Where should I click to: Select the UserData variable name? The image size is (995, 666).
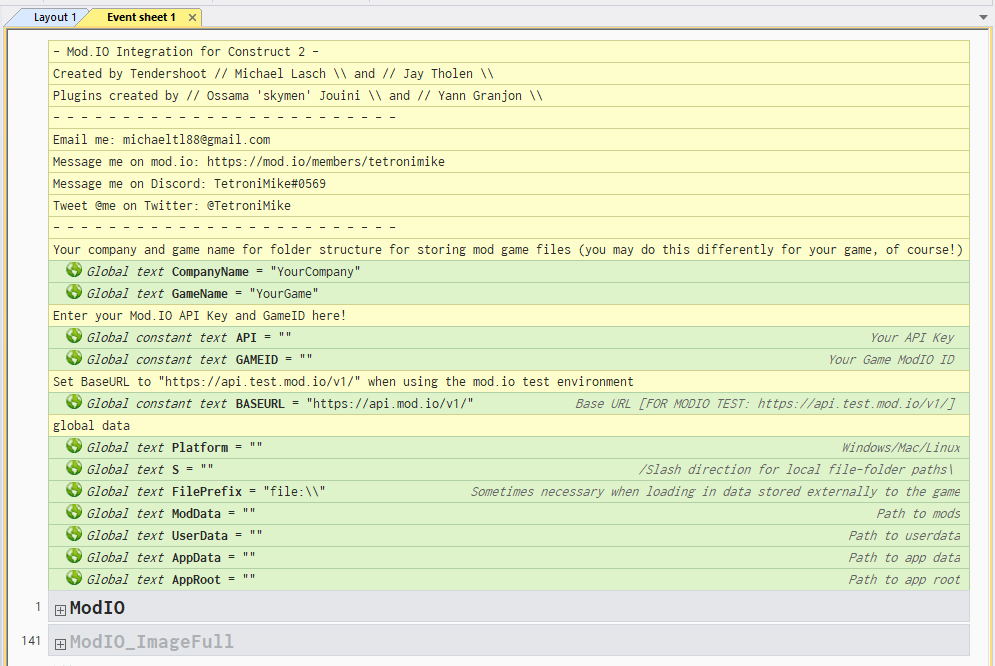(199, 535)
